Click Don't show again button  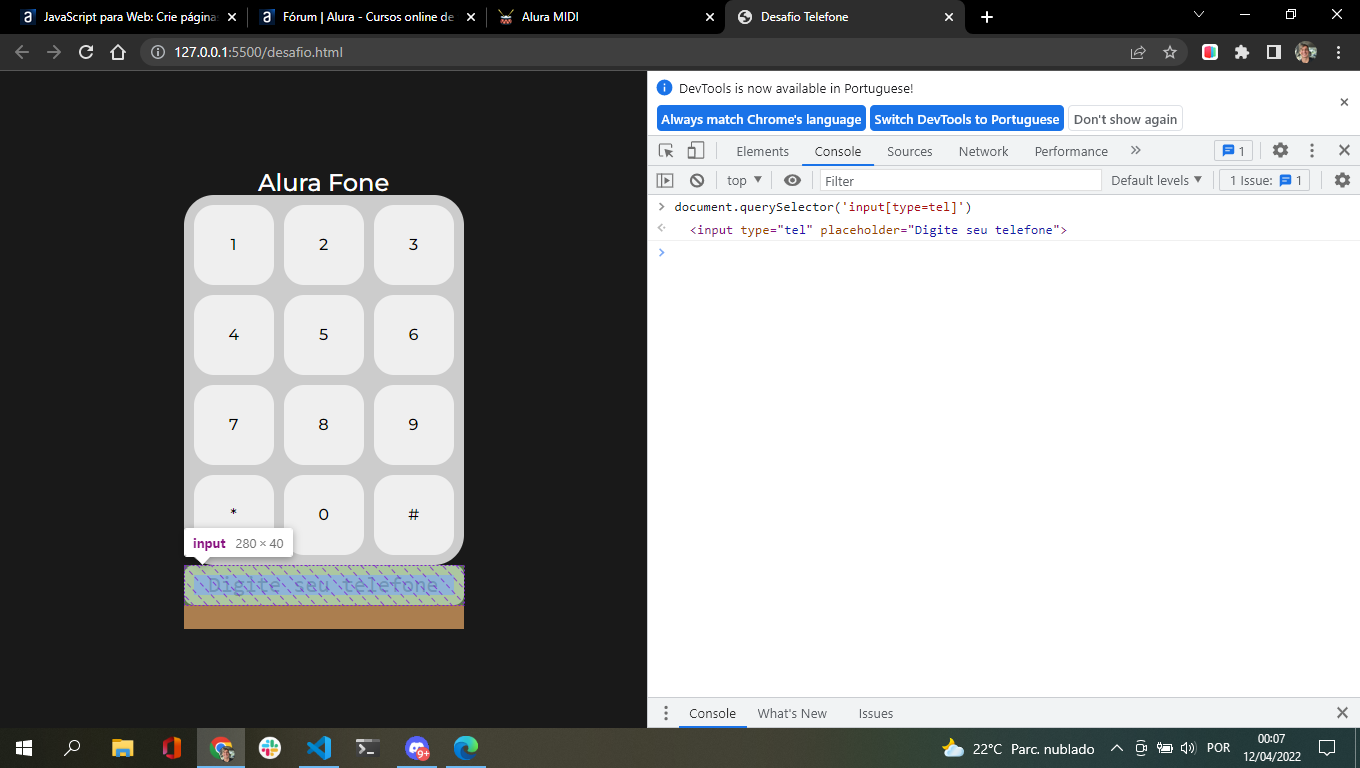(1126, 119)
